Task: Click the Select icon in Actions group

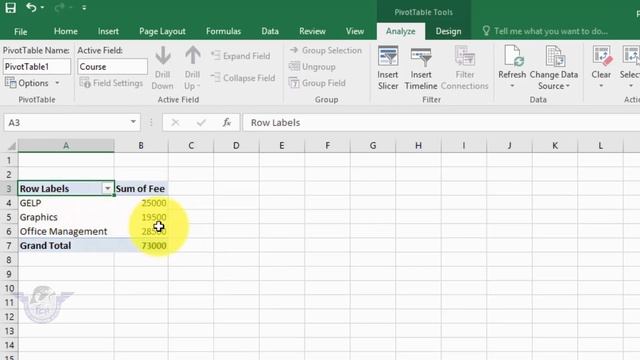Action: tap(631, 56)
